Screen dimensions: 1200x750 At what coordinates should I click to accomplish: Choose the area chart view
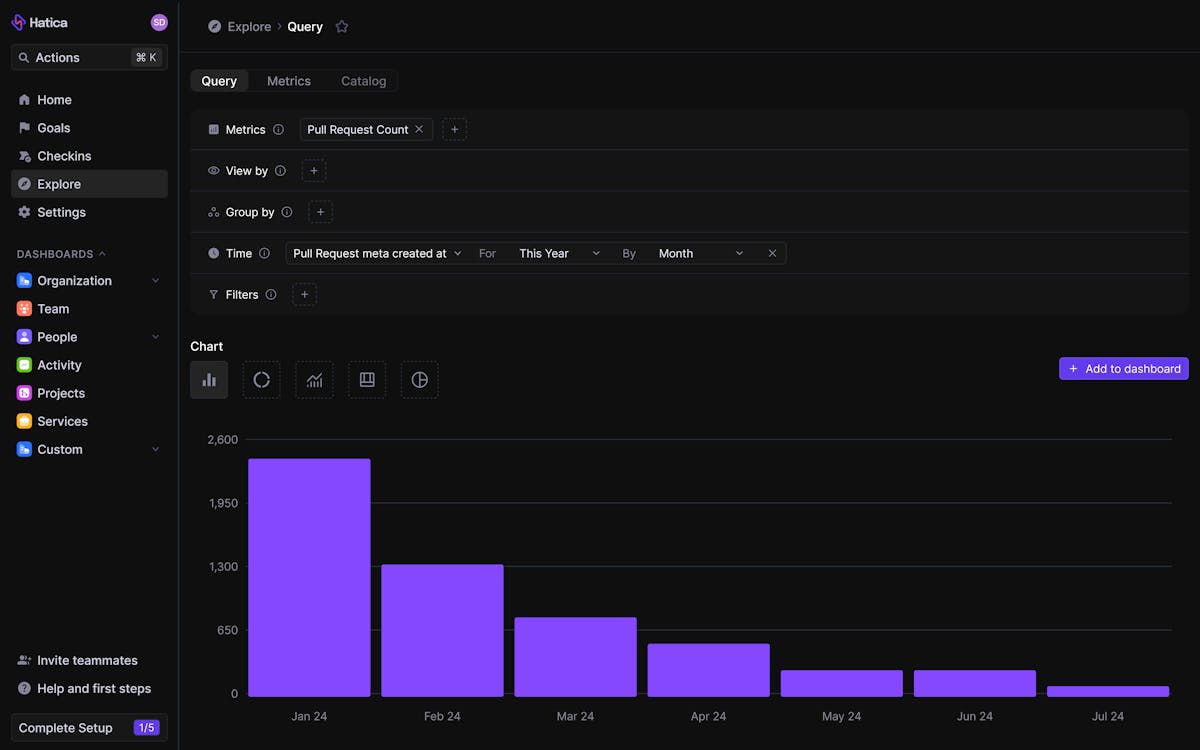[x=366, y=380]
